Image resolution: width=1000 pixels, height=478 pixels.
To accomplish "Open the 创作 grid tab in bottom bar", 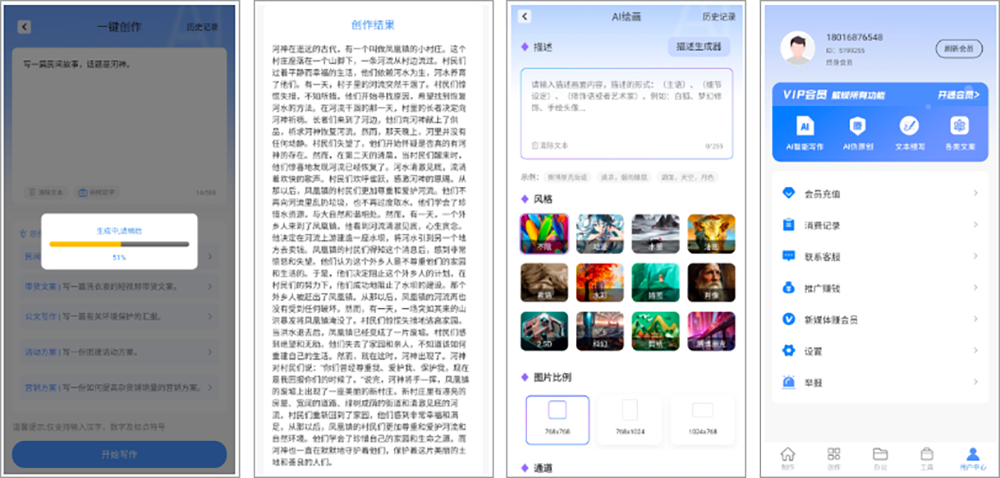I will 834,458.
